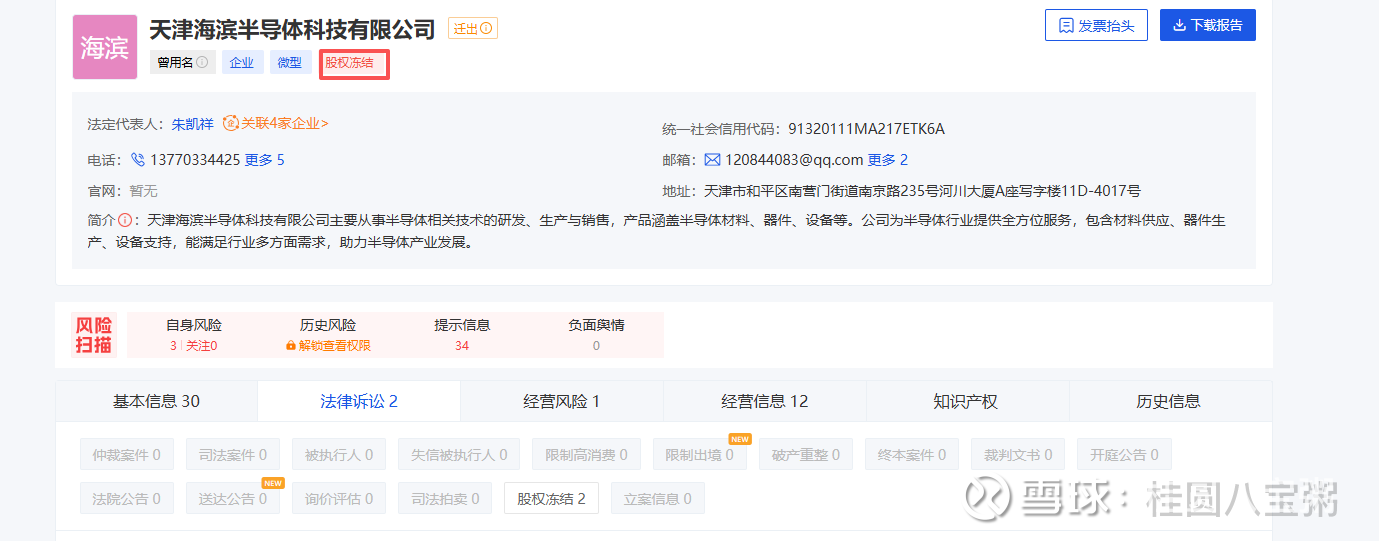
Task: Open 自身风险 self risk section
Action: coord(194,325)
